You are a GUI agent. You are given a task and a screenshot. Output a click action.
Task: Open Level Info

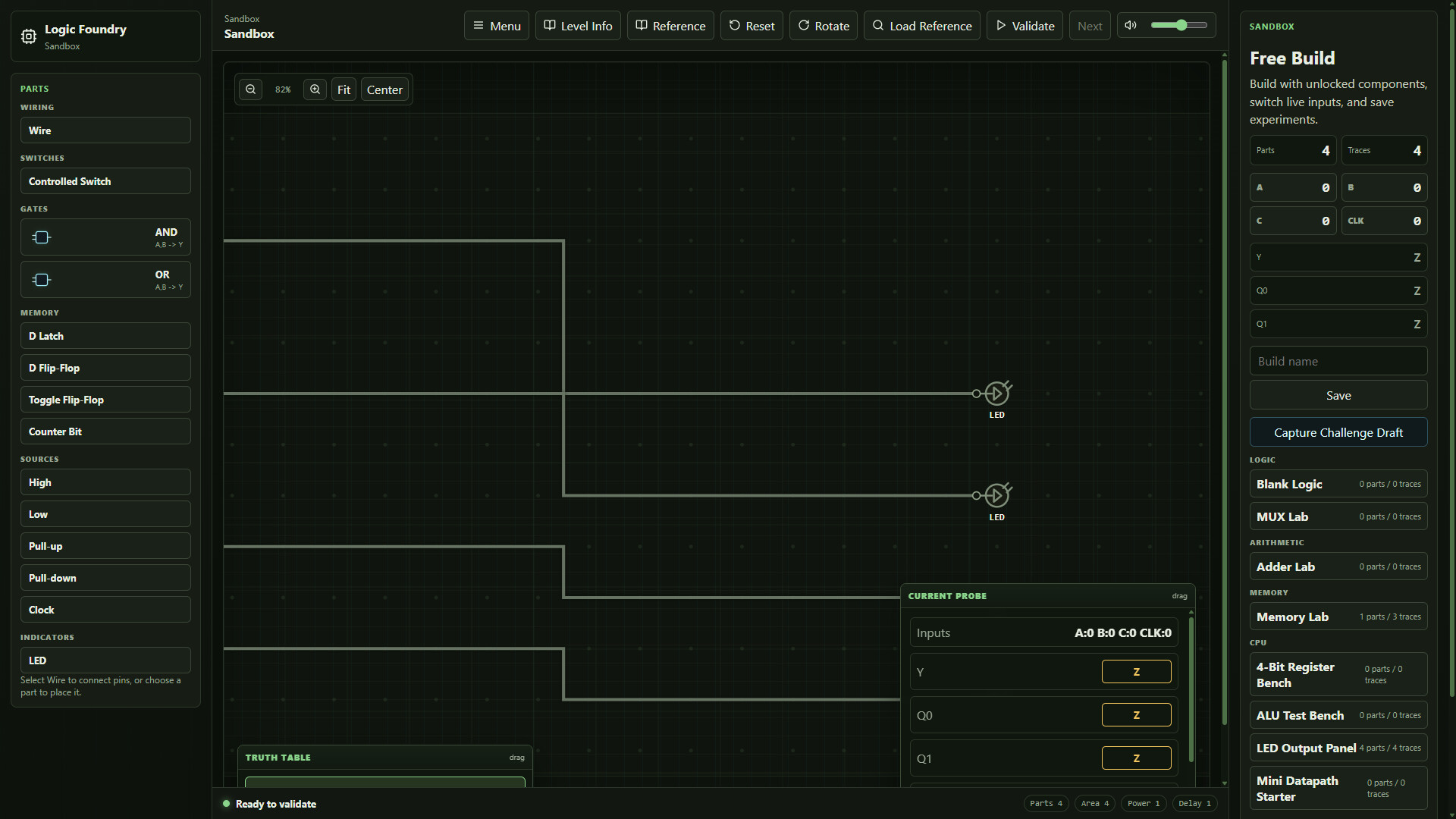578,26
